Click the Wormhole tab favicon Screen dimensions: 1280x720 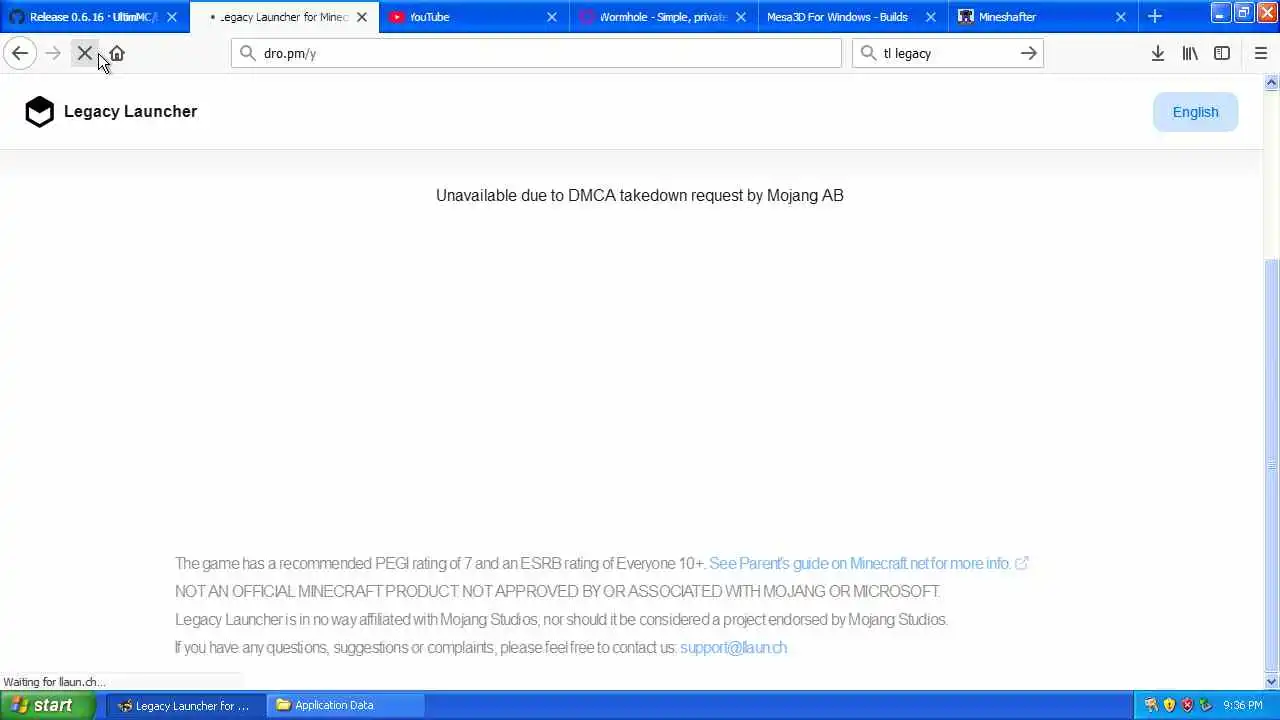[587, 17]
